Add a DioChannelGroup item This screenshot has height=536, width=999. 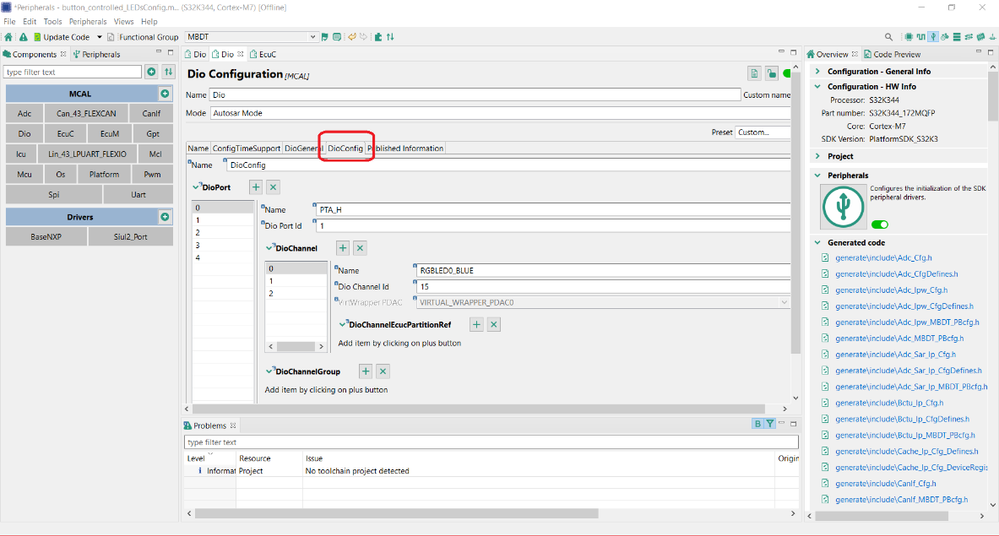click(366, 371)
